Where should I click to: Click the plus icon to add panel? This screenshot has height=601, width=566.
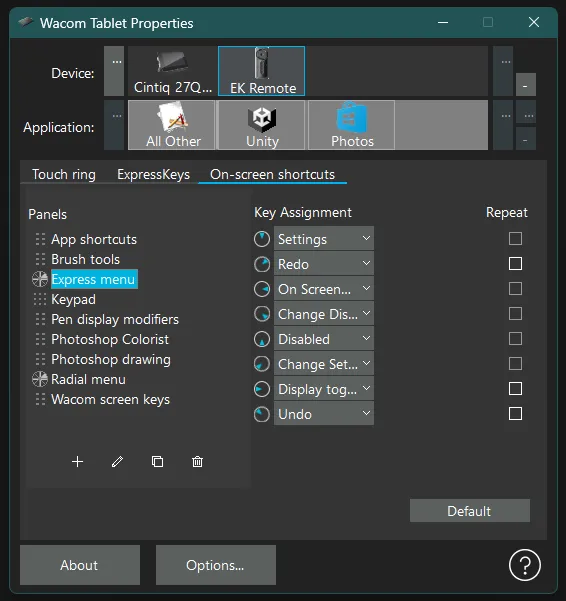[77, 461]
